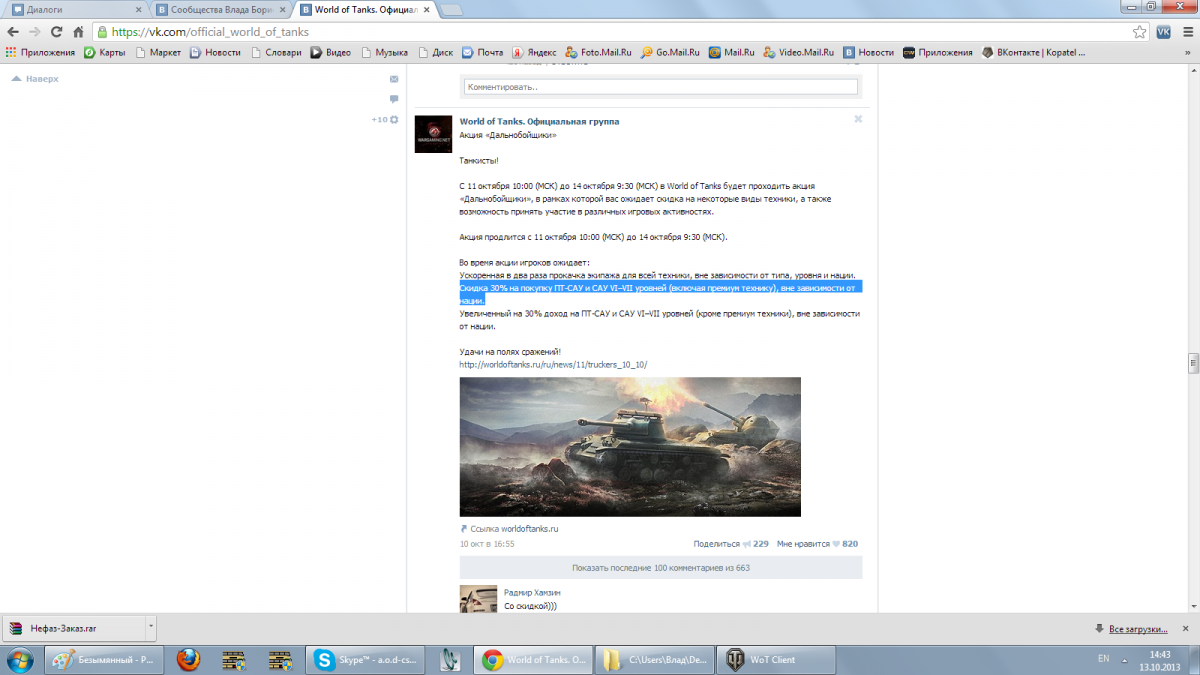Open a new browser tab
1200x675 pixels.
click(452, 9)
